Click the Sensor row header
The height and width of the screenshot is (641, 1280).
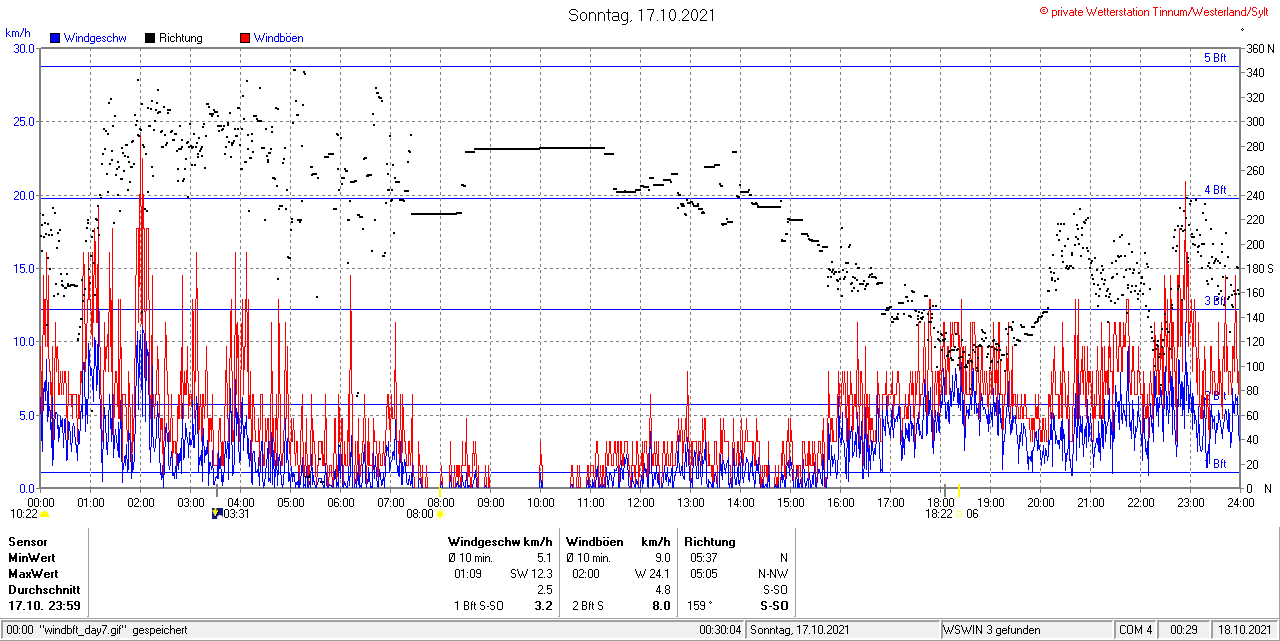27,542
